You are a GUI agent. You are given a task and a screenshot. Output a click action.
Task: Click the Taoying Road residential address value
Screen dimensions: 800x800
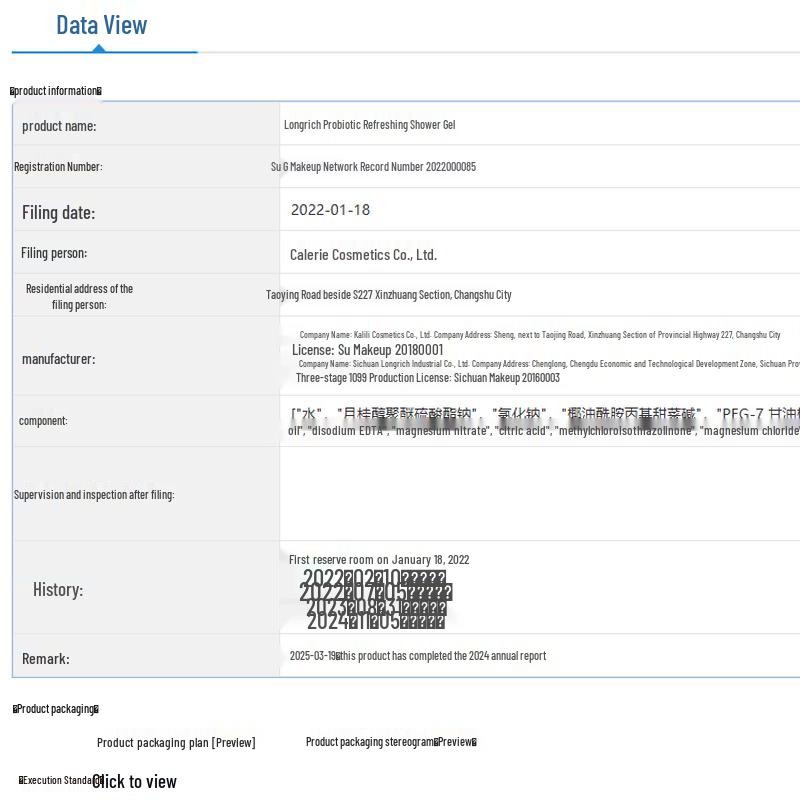[x=388, y=295]
